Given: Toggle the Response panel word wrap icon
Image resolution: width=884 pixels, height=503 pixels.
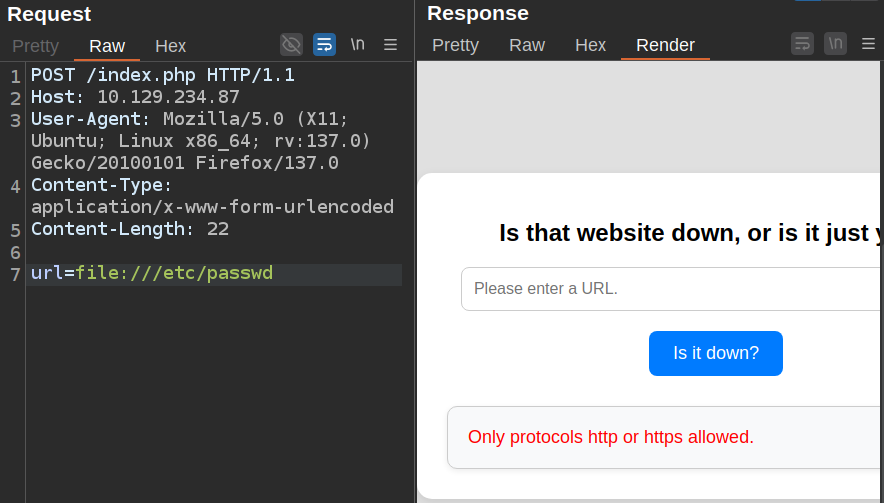Looking at the screenshot, I should (802, 44).
